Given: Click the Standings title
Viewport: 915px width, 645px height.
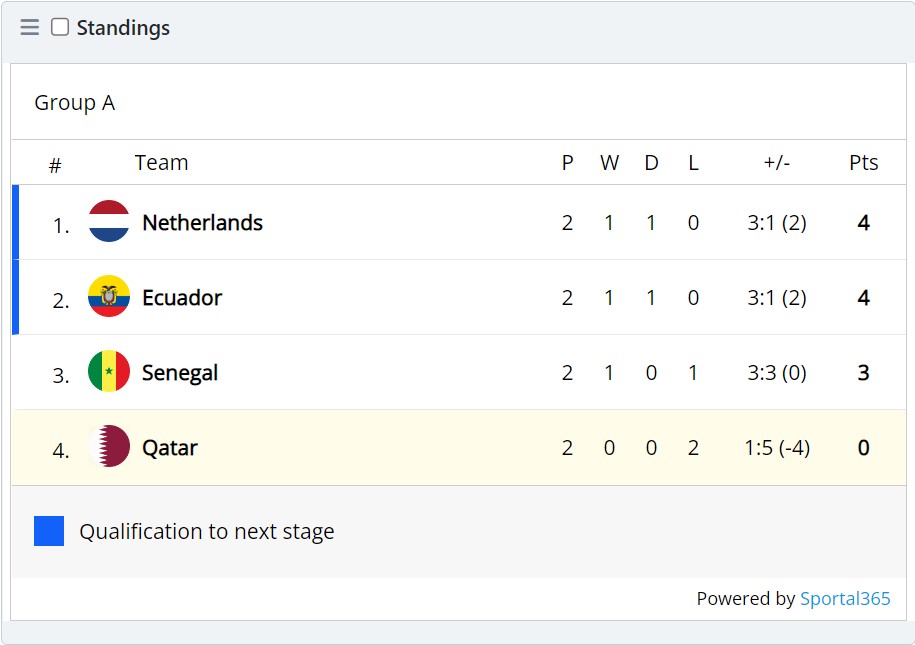Looking at the screenshot, I should point(125,27).
